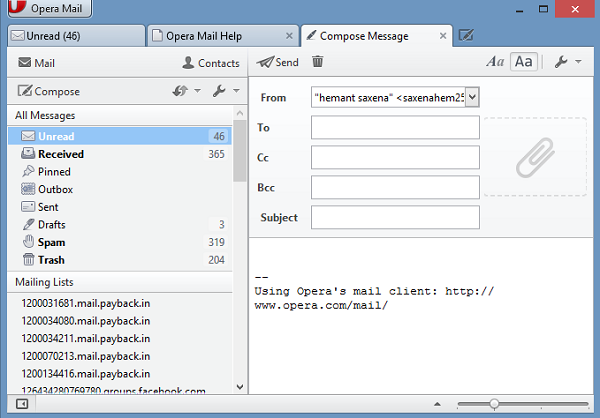Expand the check/send mail dropdown arrow

point(197,91)
